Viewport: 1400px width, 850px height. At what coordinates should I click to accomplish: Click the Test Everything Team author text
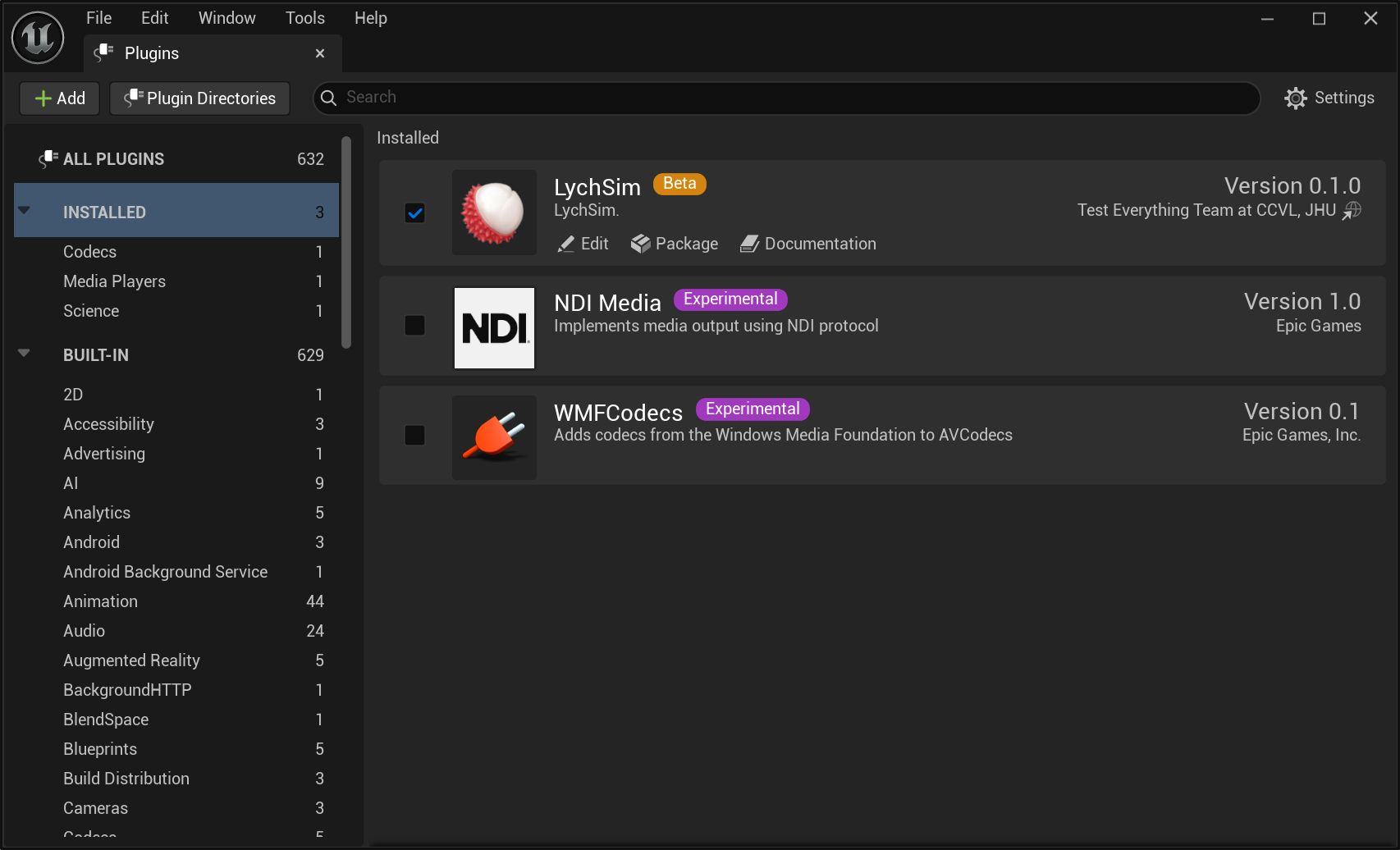pos(1206,210)
